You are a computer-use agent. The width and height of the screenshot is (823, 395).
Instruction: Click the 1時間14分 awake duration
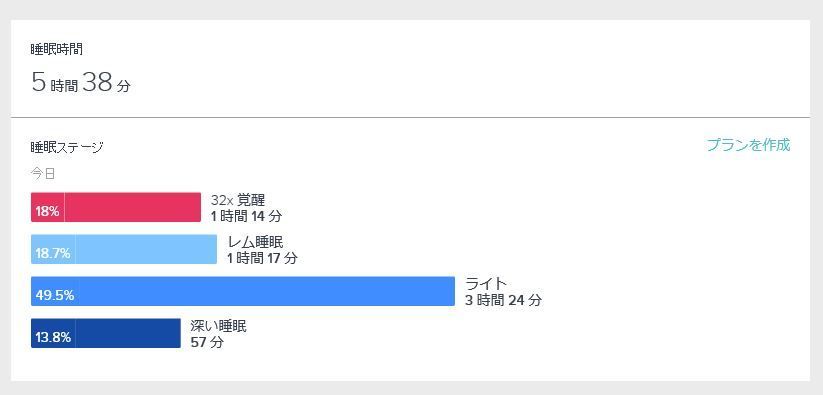[246, 216]
